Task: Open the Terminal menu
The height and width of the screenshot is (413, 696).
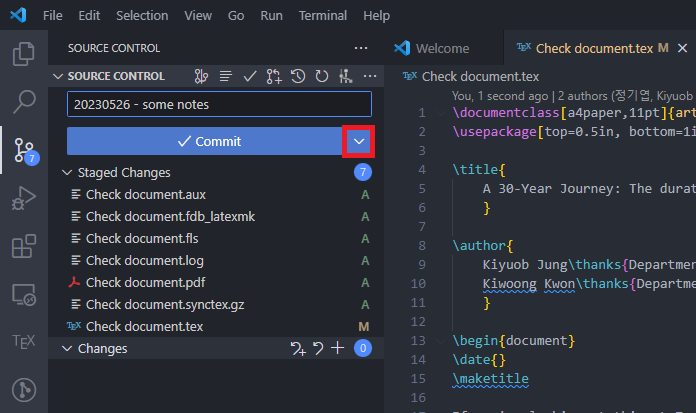Action: [323, 16]
